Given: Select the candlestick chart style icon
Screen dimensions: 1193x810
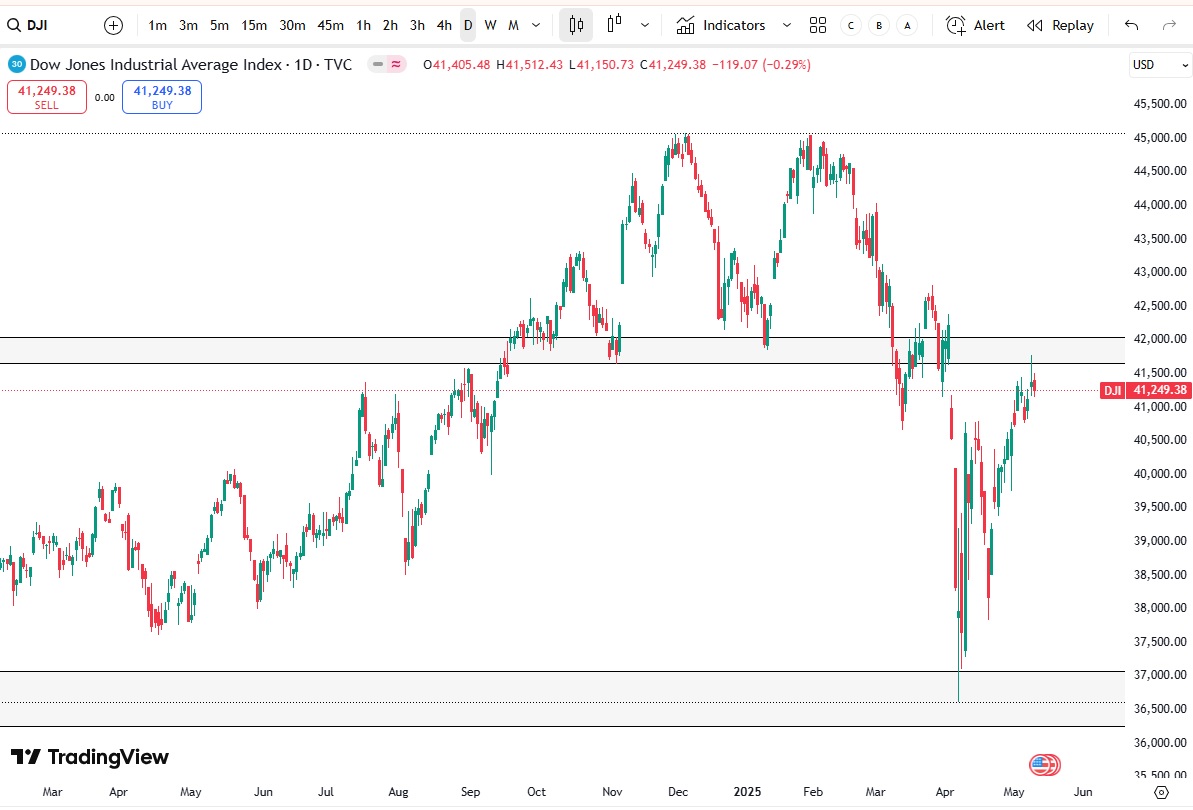Looking at the screenshot, I should [x=575, y=25].
